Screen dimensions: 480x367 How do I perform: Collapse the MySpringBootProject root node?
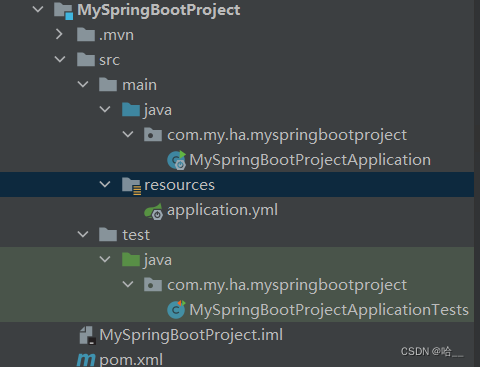point(38,9)
